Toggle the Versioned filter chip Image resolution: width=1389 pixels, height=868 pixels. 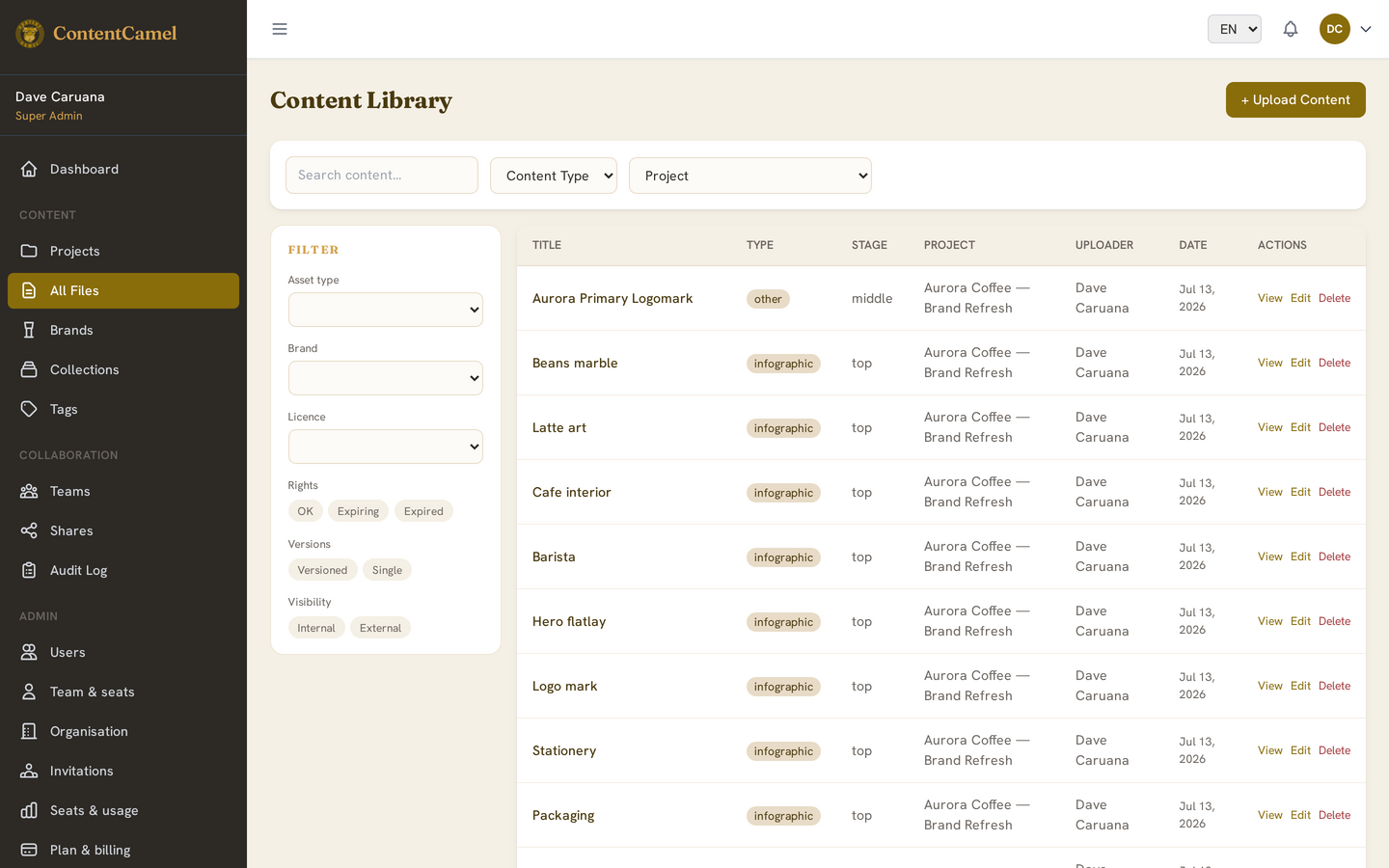322,570
